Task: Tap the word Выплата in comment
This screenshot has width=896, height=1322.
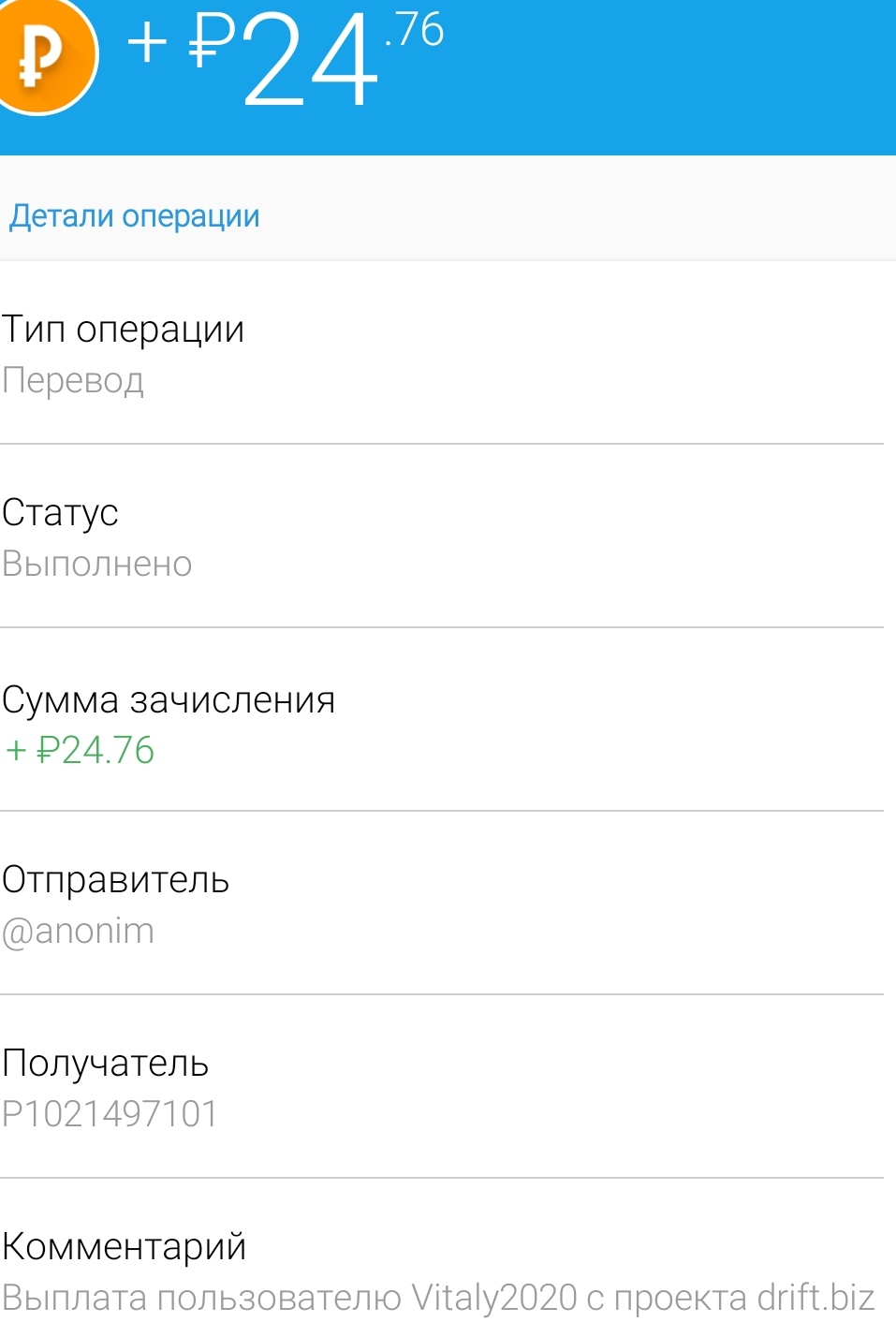Action: [74, 1299]
